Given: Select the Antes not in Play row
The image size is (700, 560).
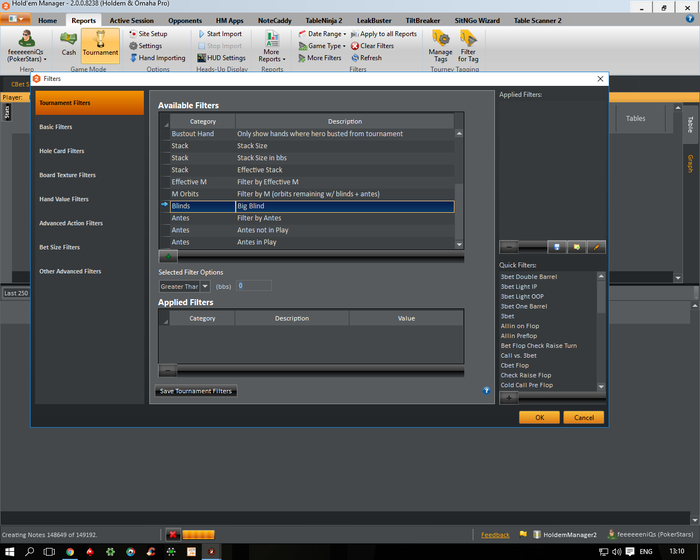Looking at the screenshot, I should tap(312, 230).
